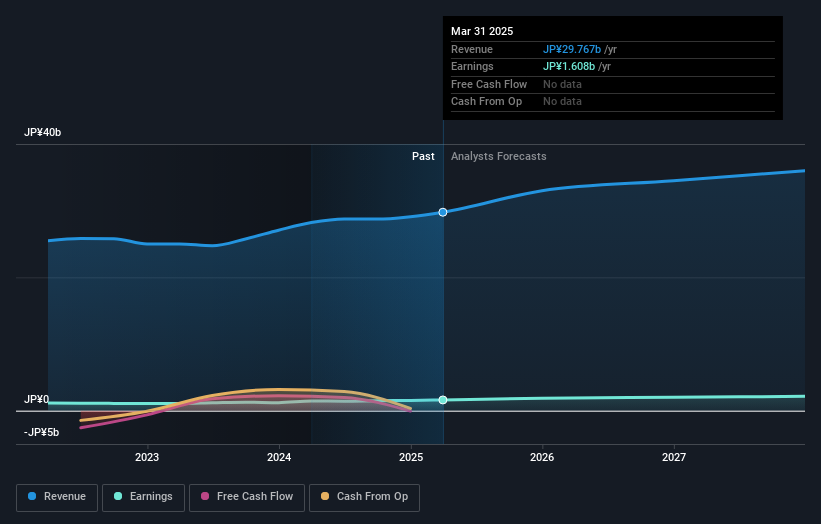Toggle the Cash From Op legend series
The width and height of the screenshot is (821, 524).
click(364, 497)
